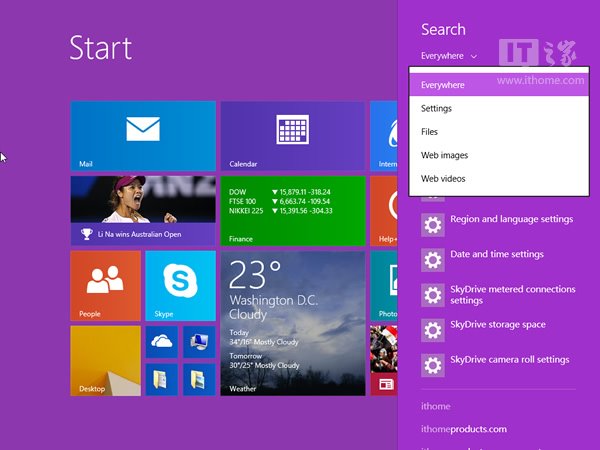Image resolution: width=600 pixels, height=450 pixels.
Task: Open the Help+Tips tile
Action: click(384, 210)
